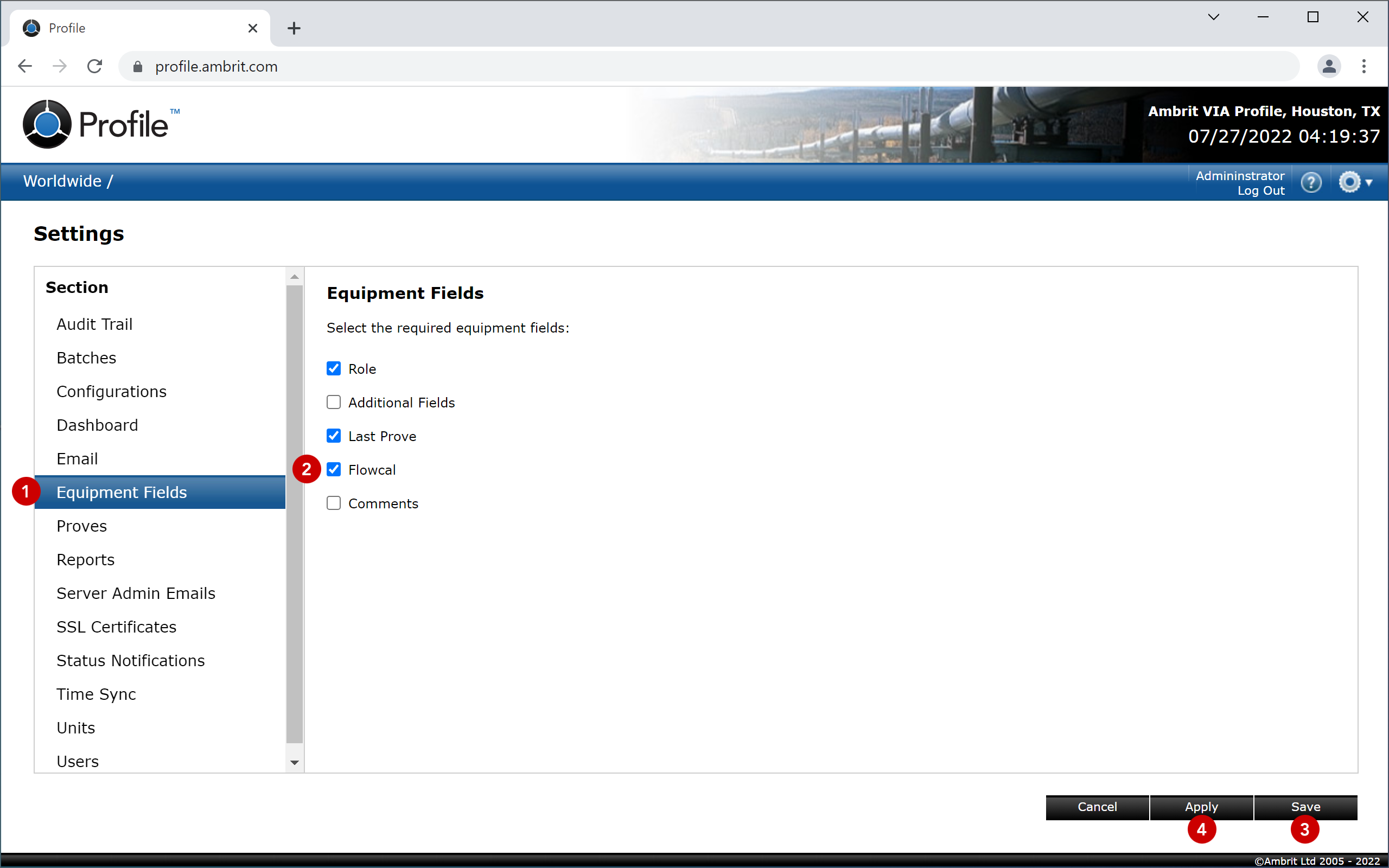Screen dimensions: 1389x868
Task: Open the Users section
Action: click(x=160, y=761)
